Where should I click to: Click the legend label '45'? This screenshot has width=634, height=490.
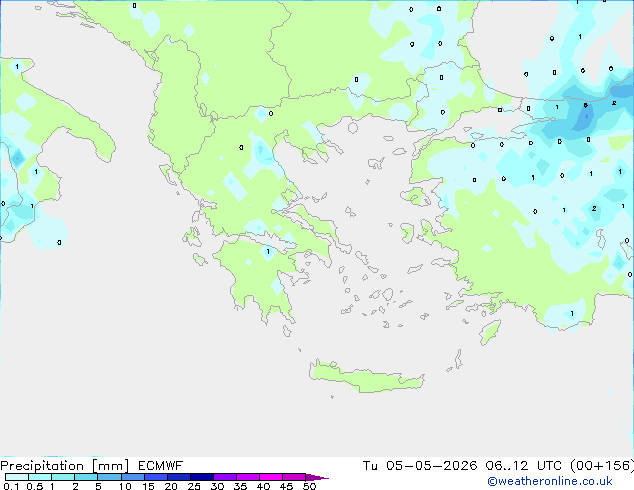(x=286, y=486)
